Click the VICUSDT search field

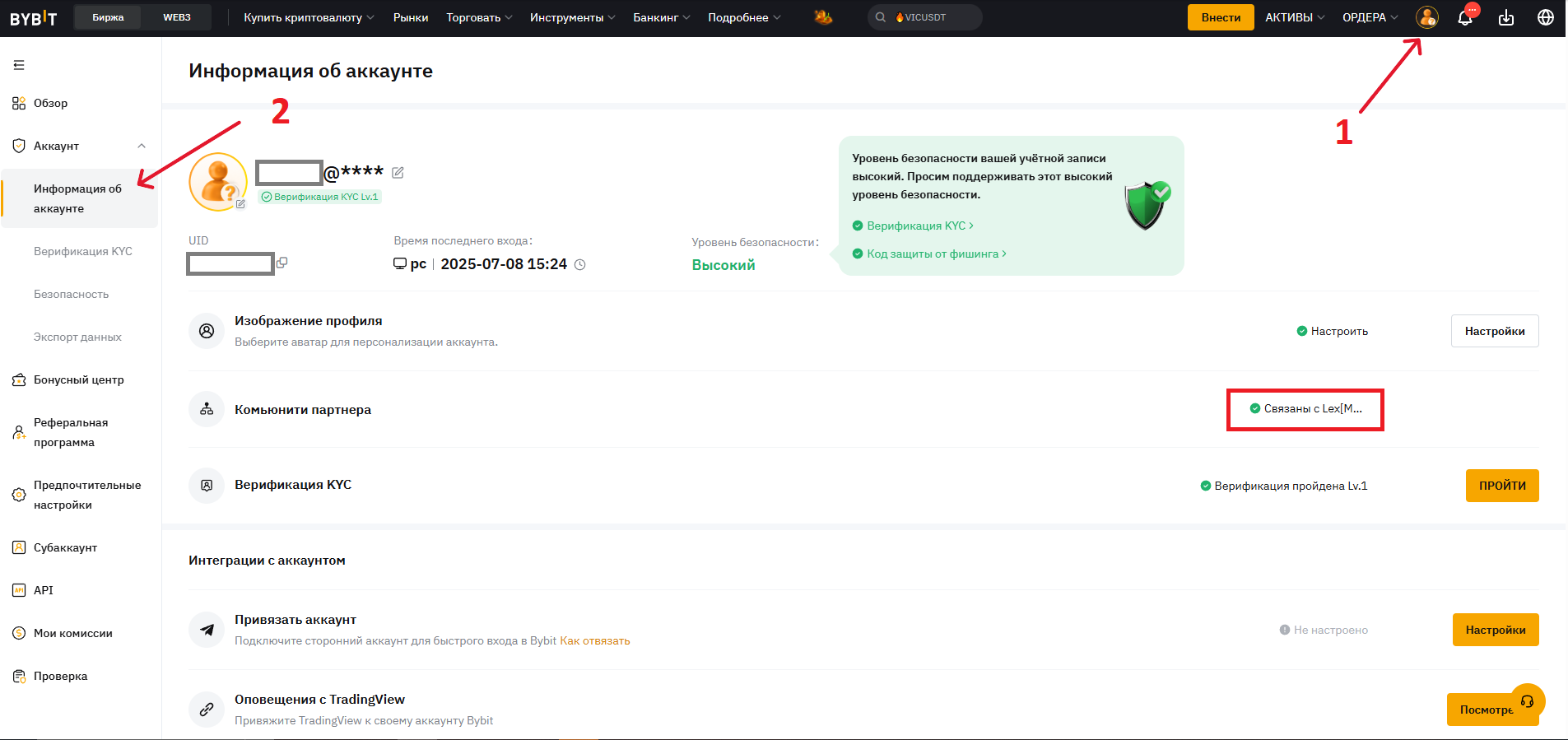pos(925,17)
